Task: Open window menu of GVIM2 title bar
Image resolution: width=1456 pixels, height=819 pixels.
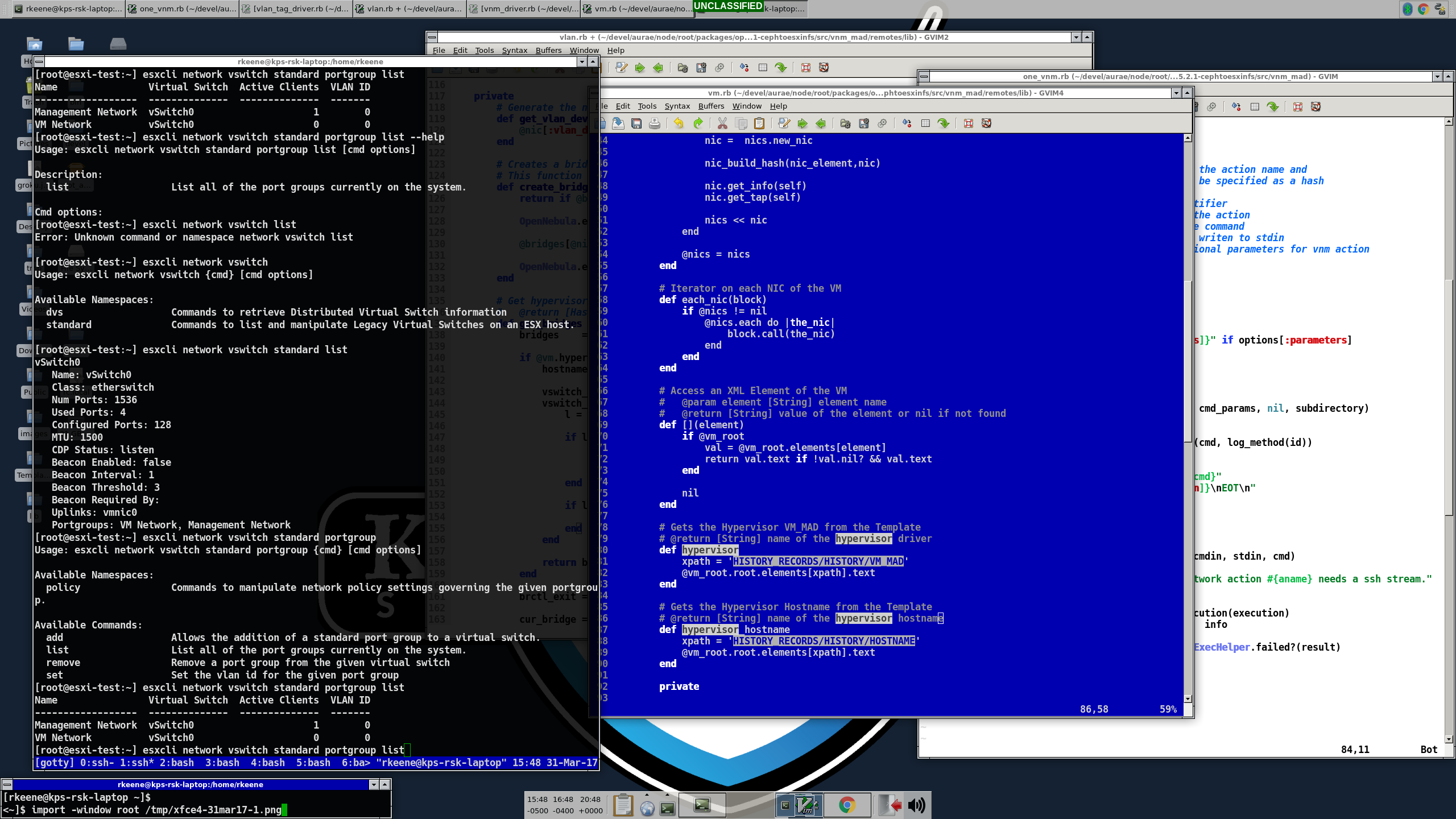Action: tap(432, 37)
